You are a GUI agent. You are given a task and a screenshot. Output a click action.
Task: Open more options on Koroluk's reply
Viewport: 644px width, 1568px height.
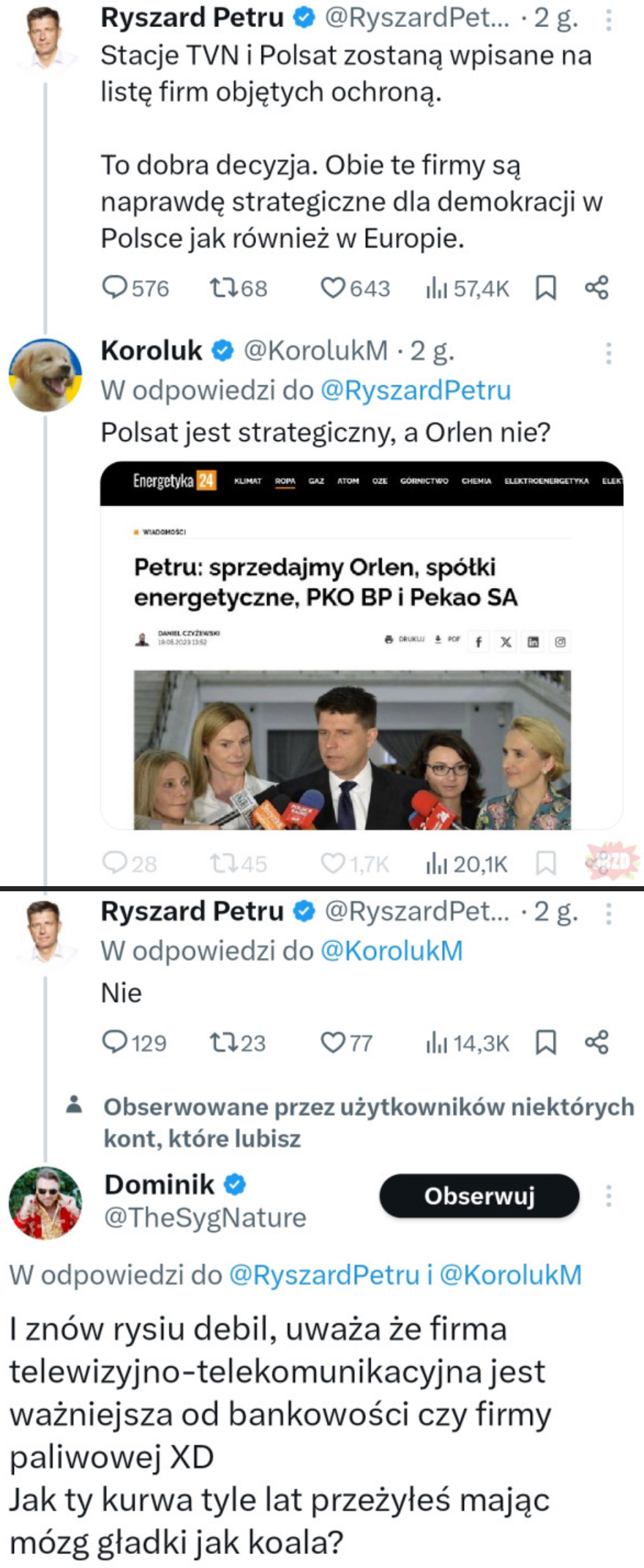pos(608,353)
